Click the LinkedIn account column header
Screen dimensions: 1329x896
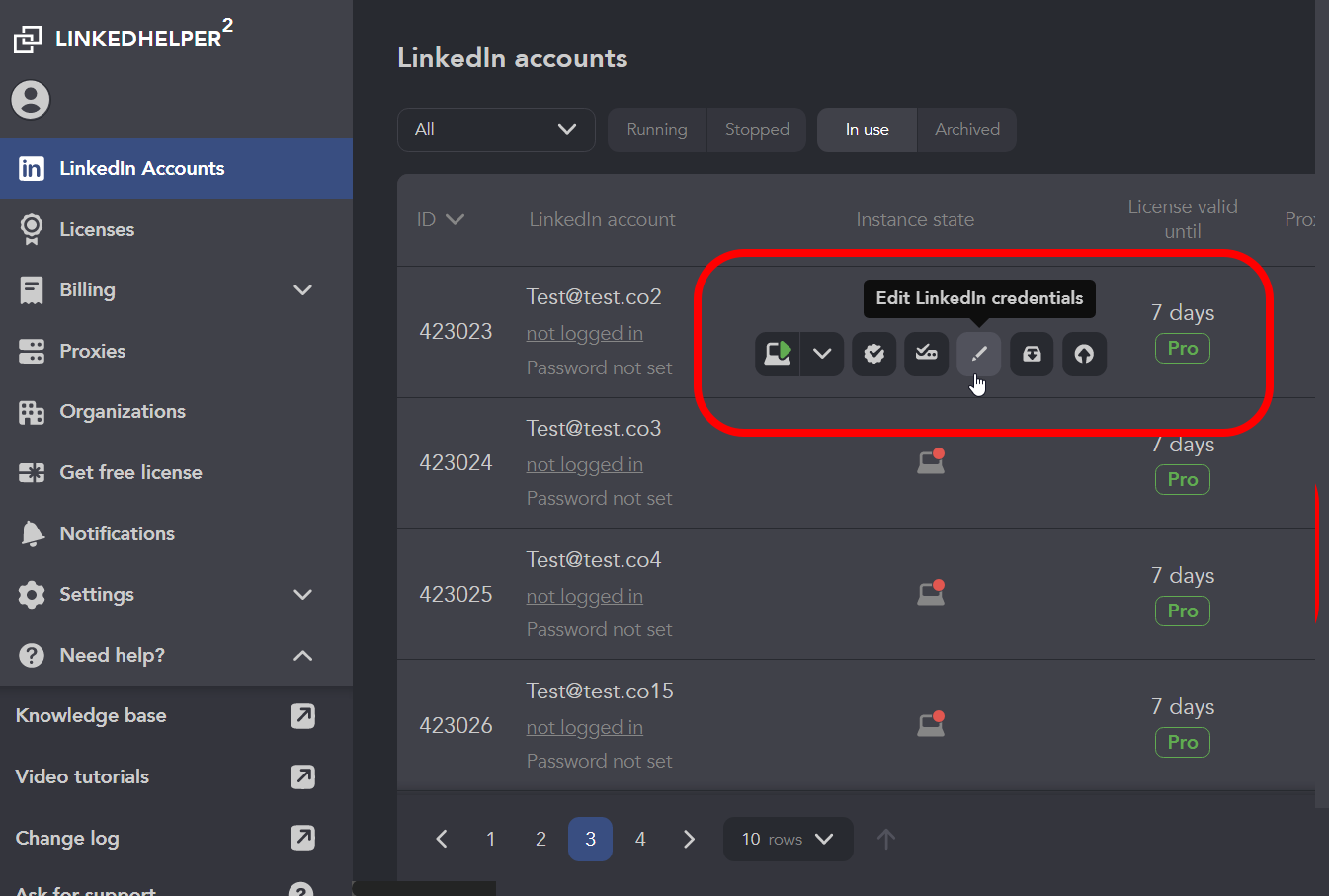pos(603,219)
